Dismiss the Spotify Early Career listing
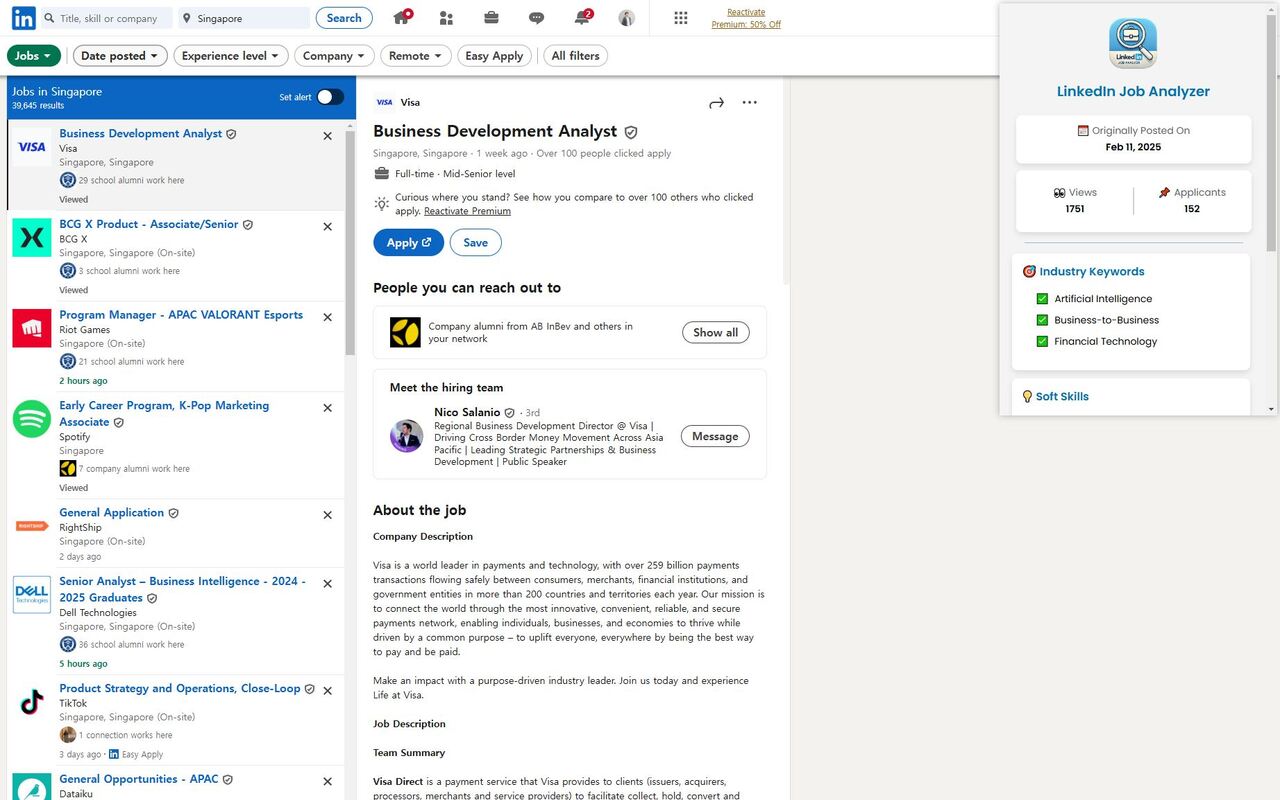1280x800 pixels. pyautogui.click(x=327, y=408)
